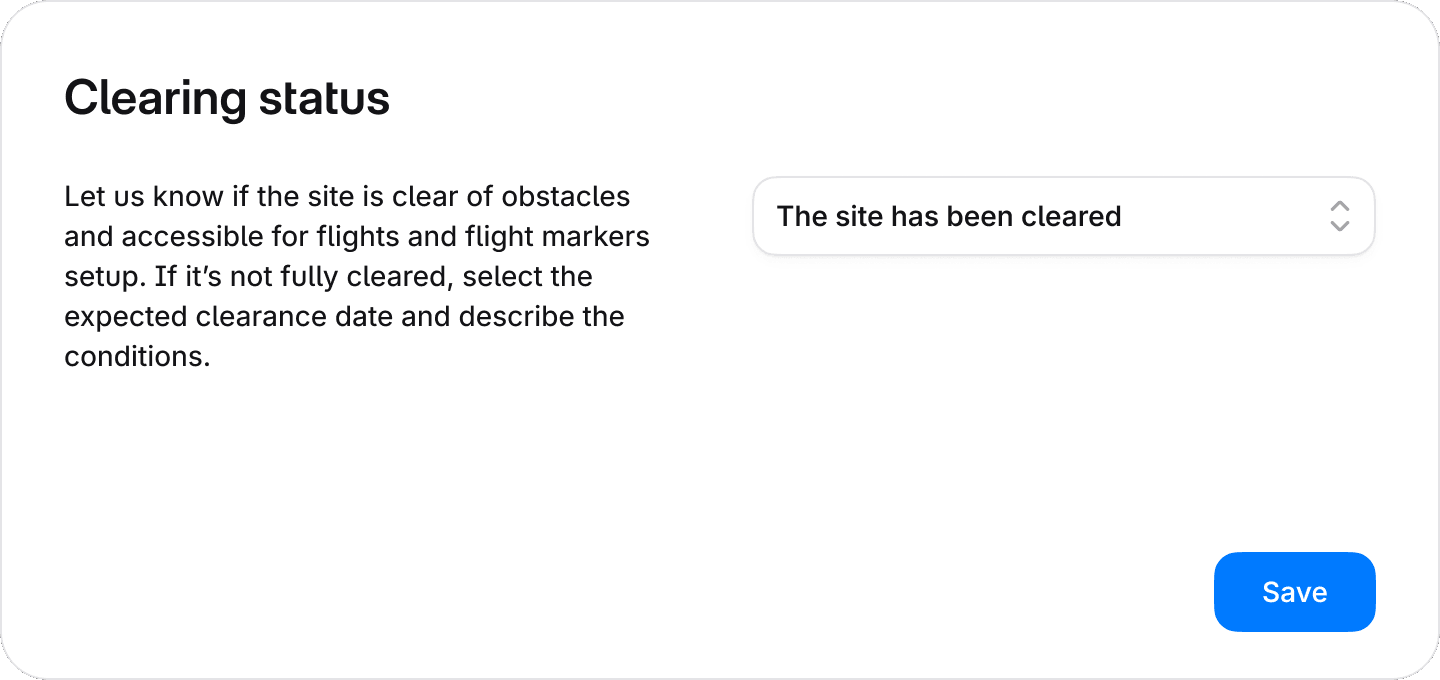Click the upward chevron in the selector

click(1340, 206)
